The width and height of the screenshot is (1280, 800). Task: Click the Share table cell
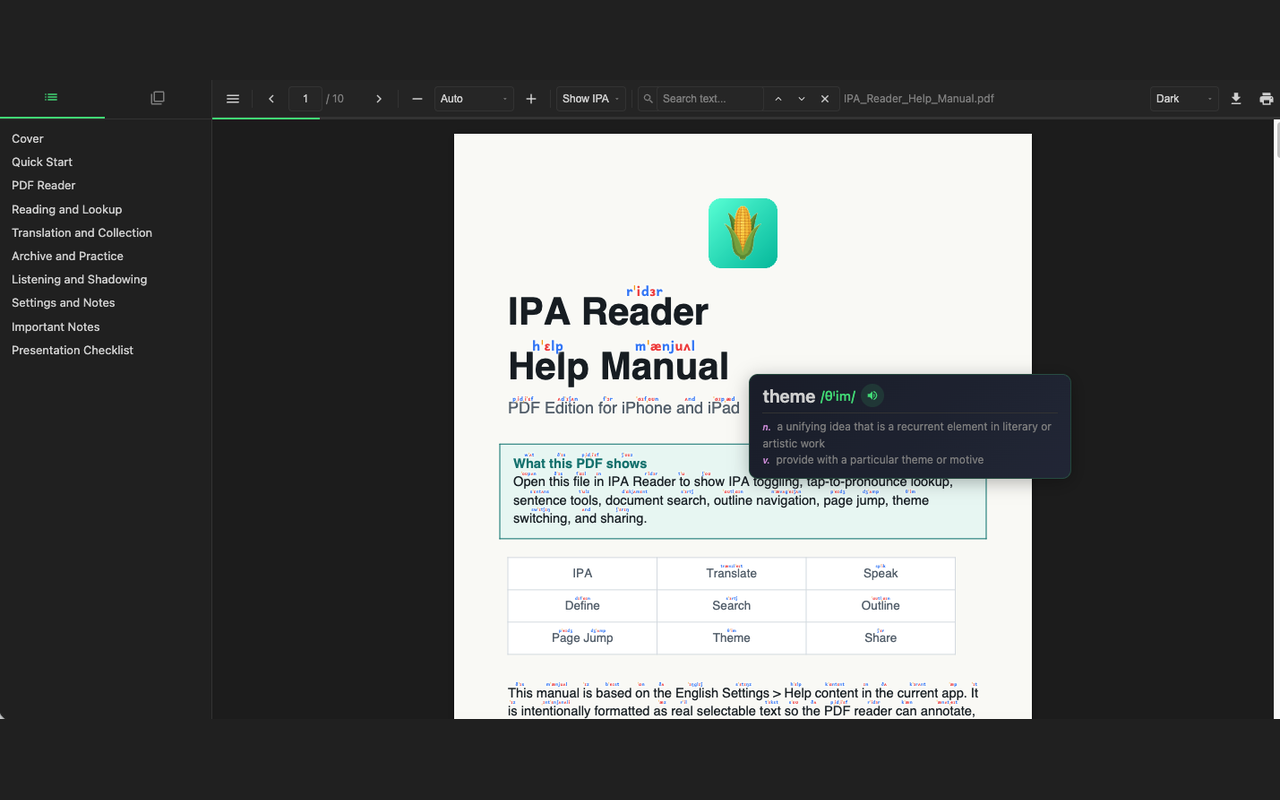880,638
